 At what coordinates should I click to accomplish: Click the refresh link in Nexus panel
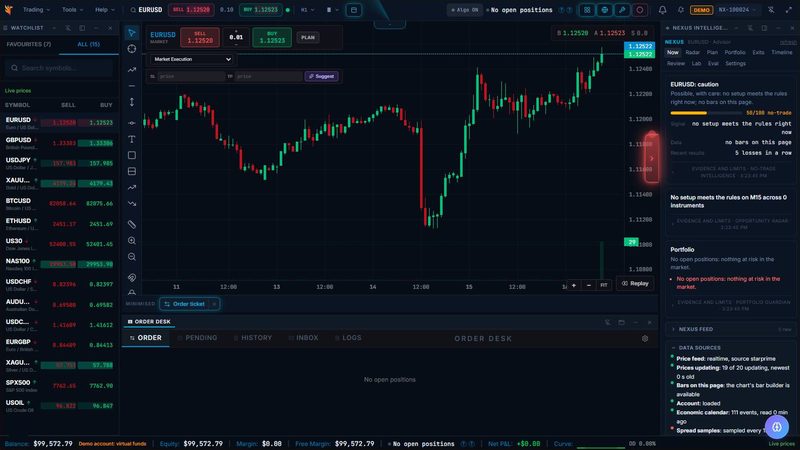tap(788, 42)
